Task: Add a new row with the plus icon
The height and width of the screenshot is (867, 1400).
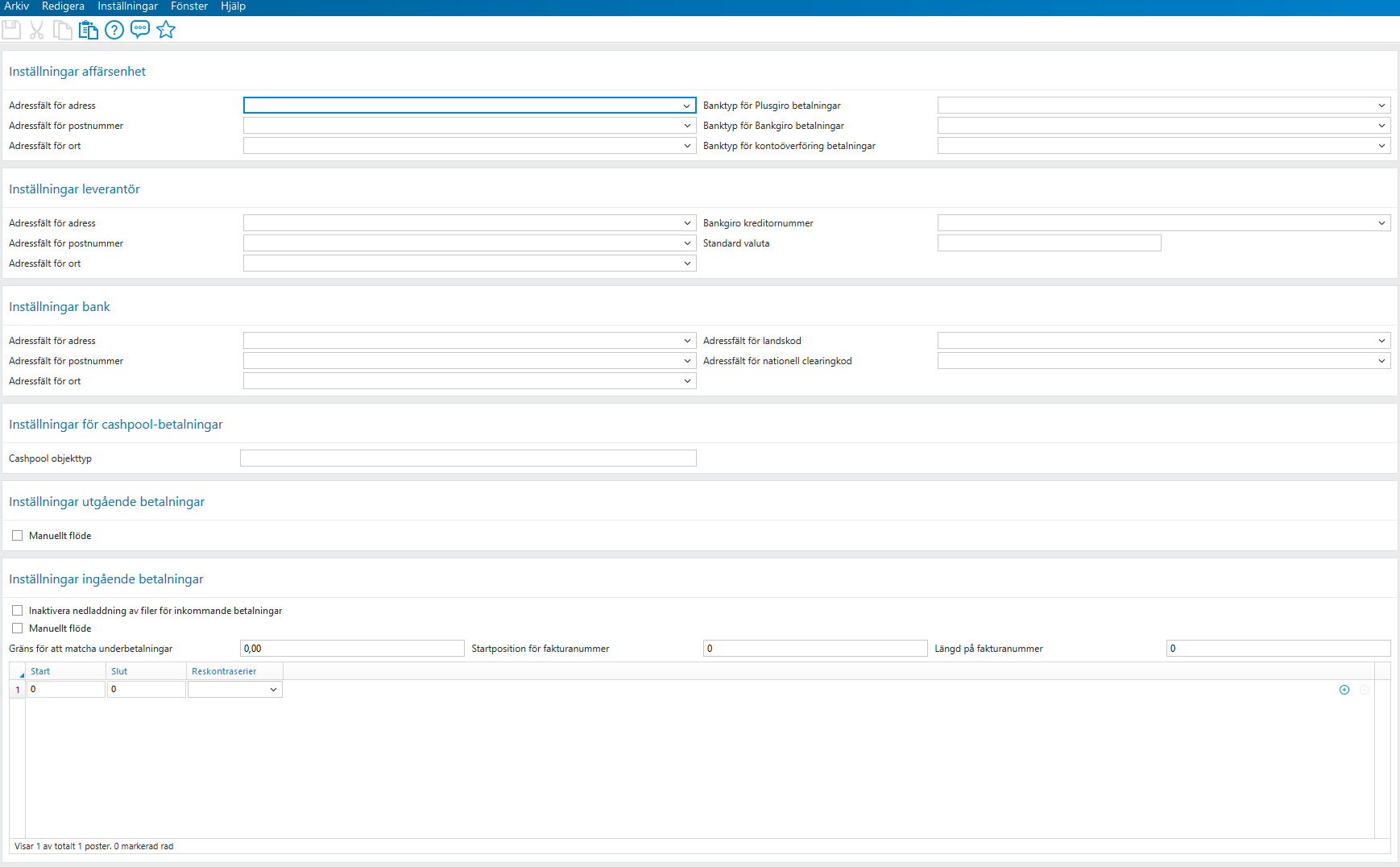Action: pos(1344,690)
